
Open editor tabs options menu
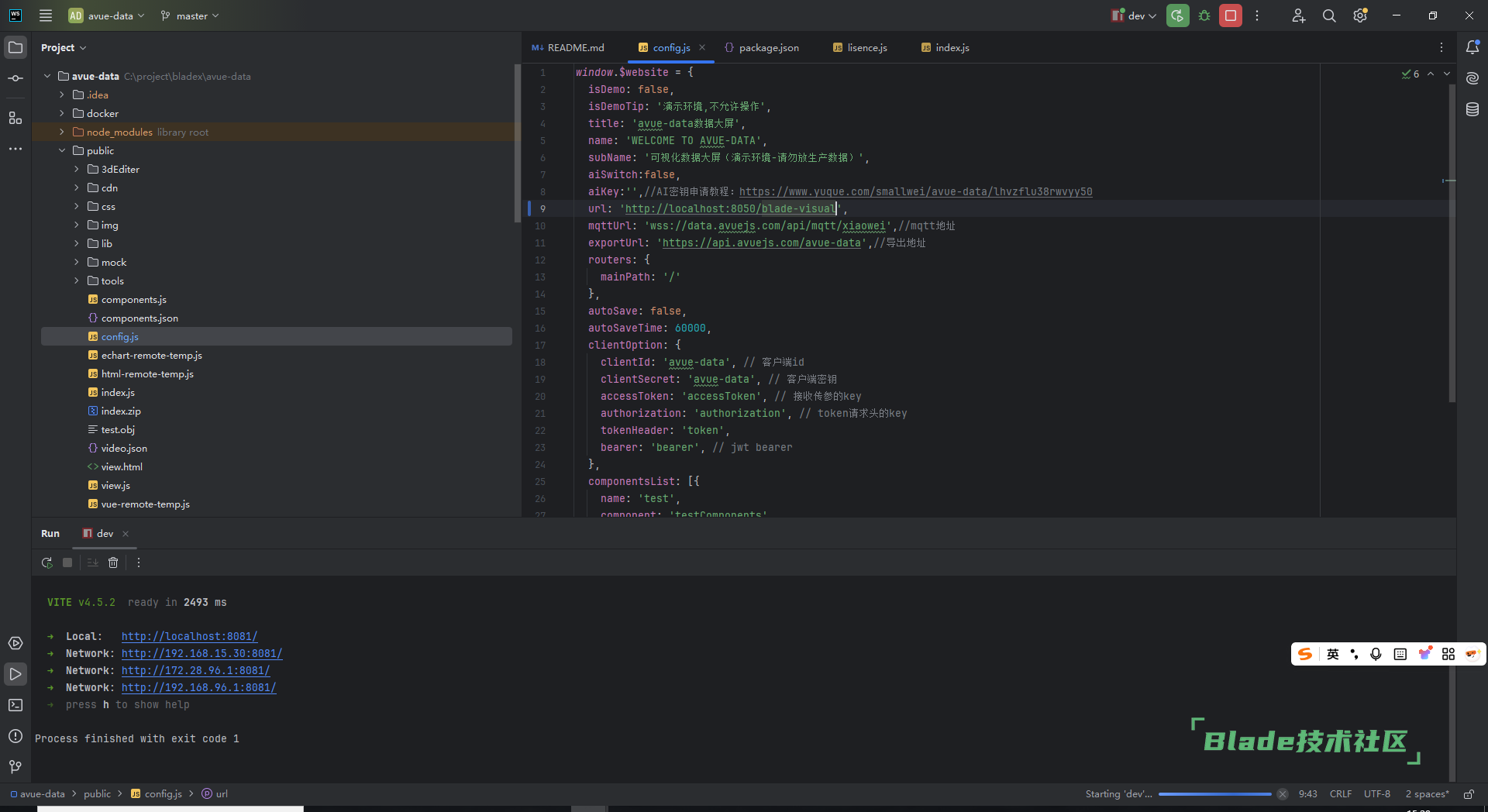(x=1441, y=47)
